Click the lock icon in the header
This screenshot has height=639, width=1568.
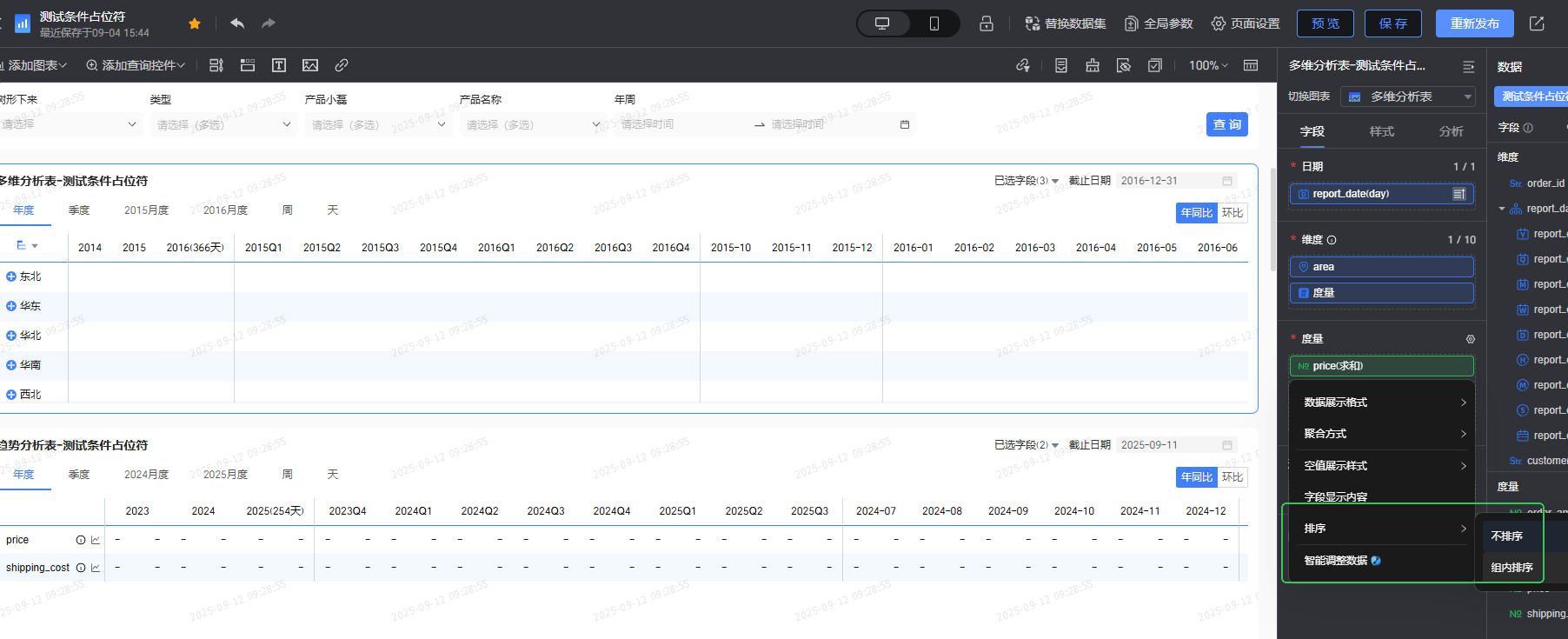tap(986, 23)
